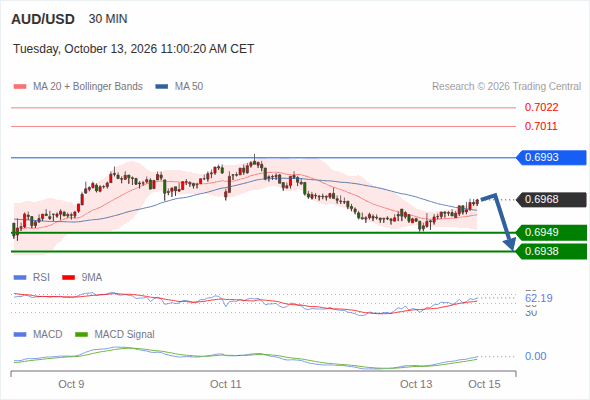Click the MACD value 0.00
590x400 pixels.
(535, 356)
